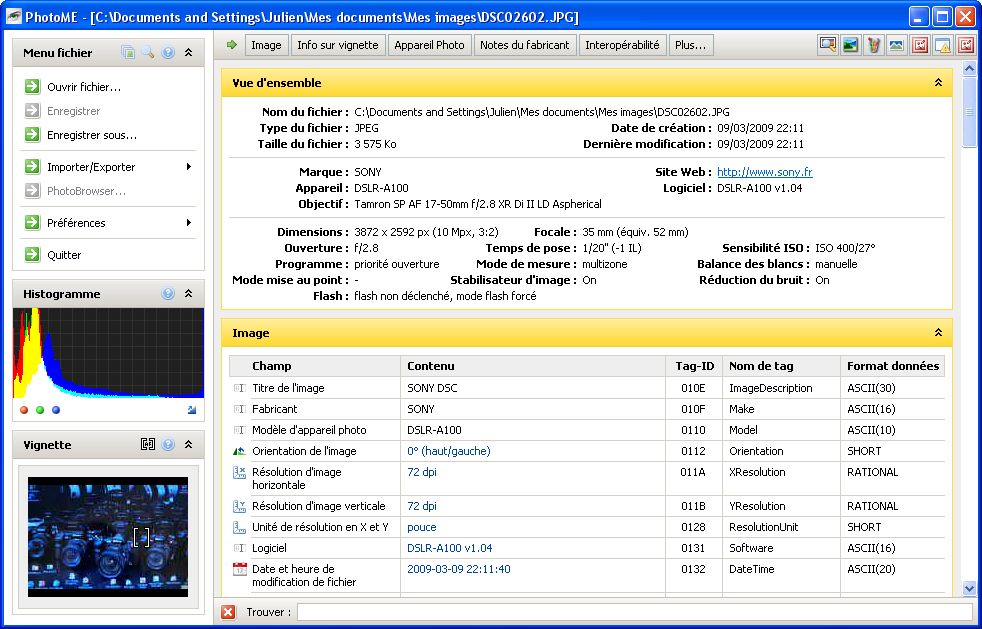The height and width of the screenshot is (629, 982).
Task: Open the http://www.sony.fr link
Action: [765, 172]
